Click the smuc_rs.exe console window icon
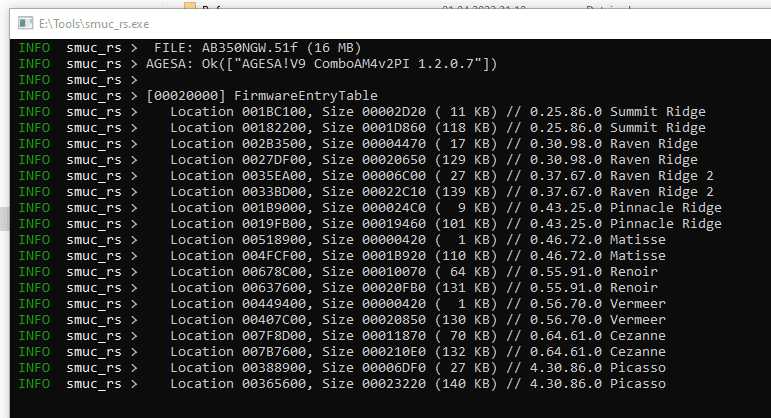The image size is (771, 418). click(x=26, y=24)
